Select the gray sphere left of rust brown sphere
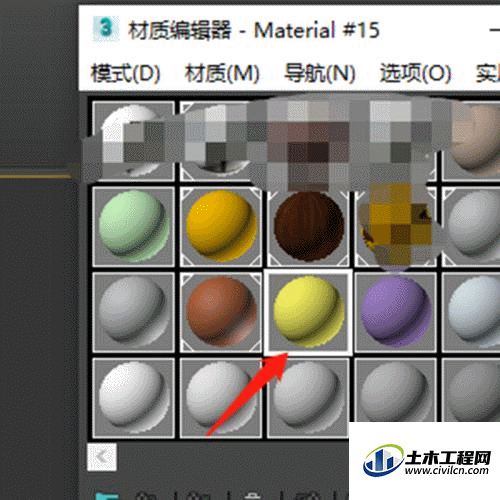This screenshot has height=500, width=500. (133, 312)
